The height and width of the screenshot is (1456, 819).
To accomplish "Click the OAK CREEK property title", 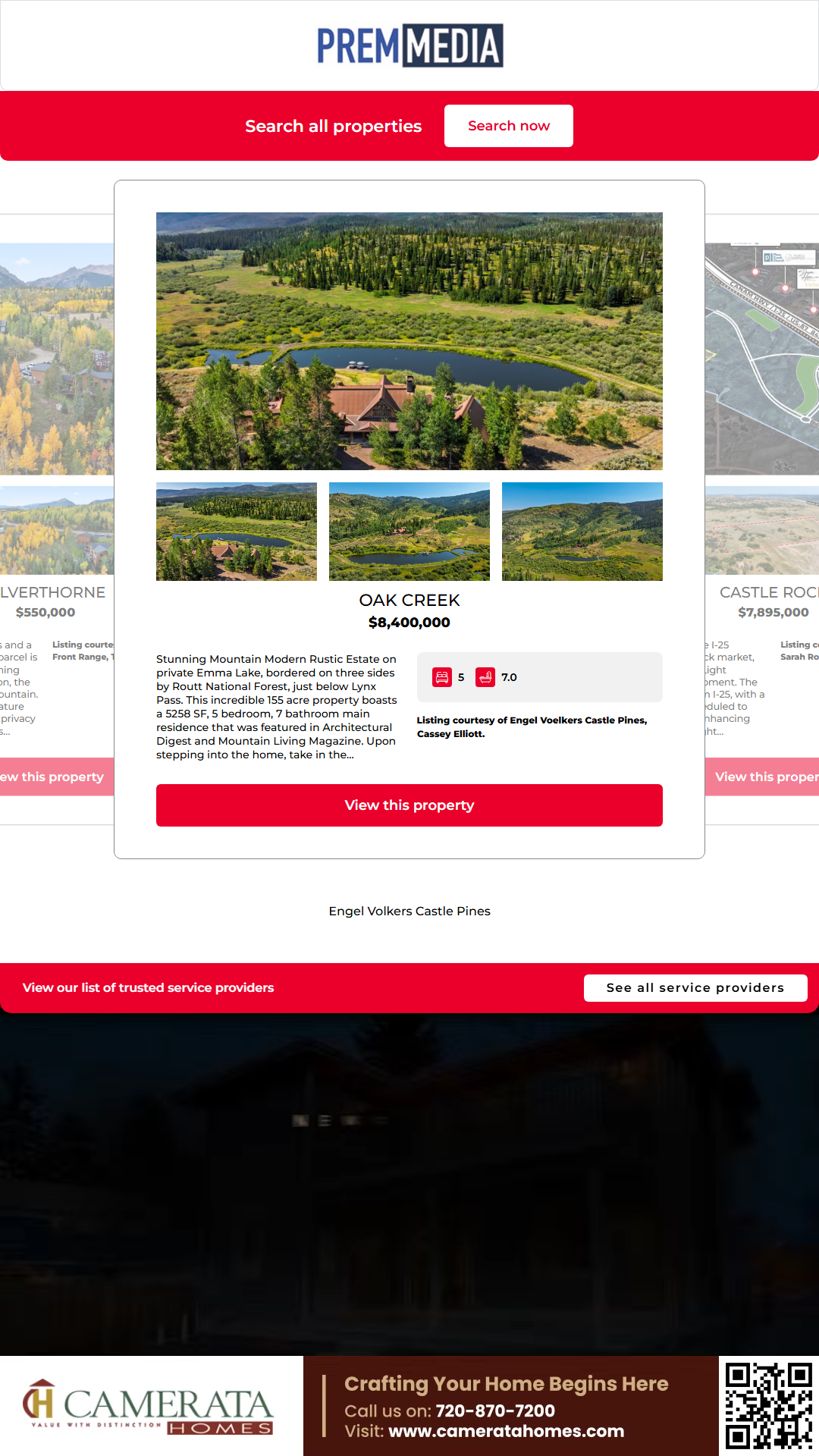I will tap(409, 600).
